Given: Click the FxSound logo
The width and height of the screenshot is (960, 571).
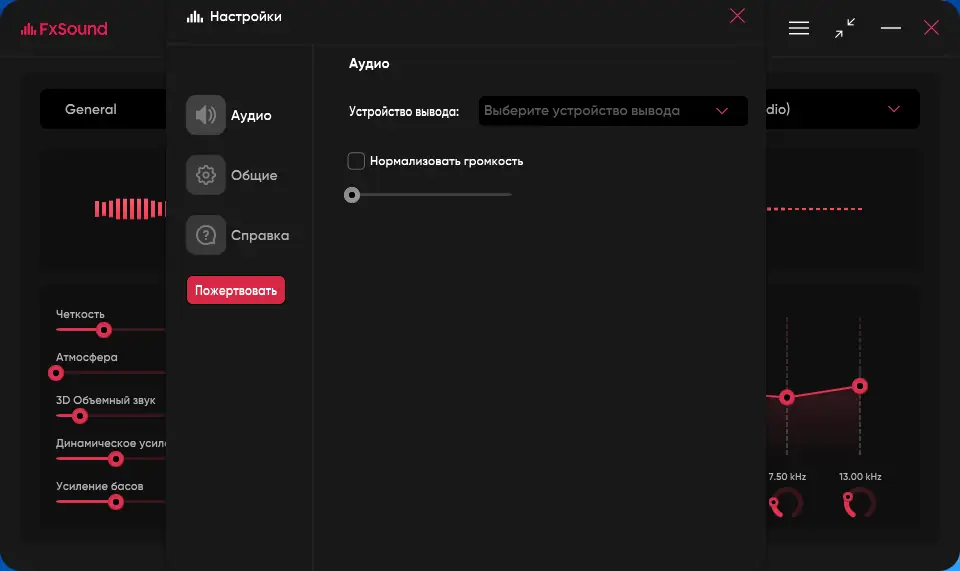Looking at the screenshot, I should coord(64,29).
